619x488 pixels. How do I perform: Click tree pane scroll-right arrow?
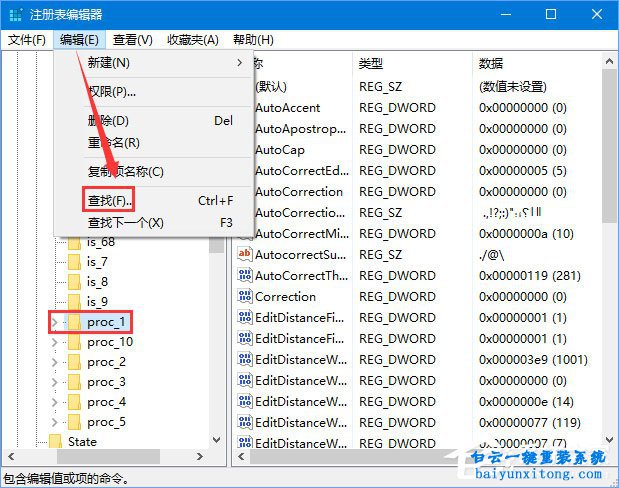(x=200, y=456)
